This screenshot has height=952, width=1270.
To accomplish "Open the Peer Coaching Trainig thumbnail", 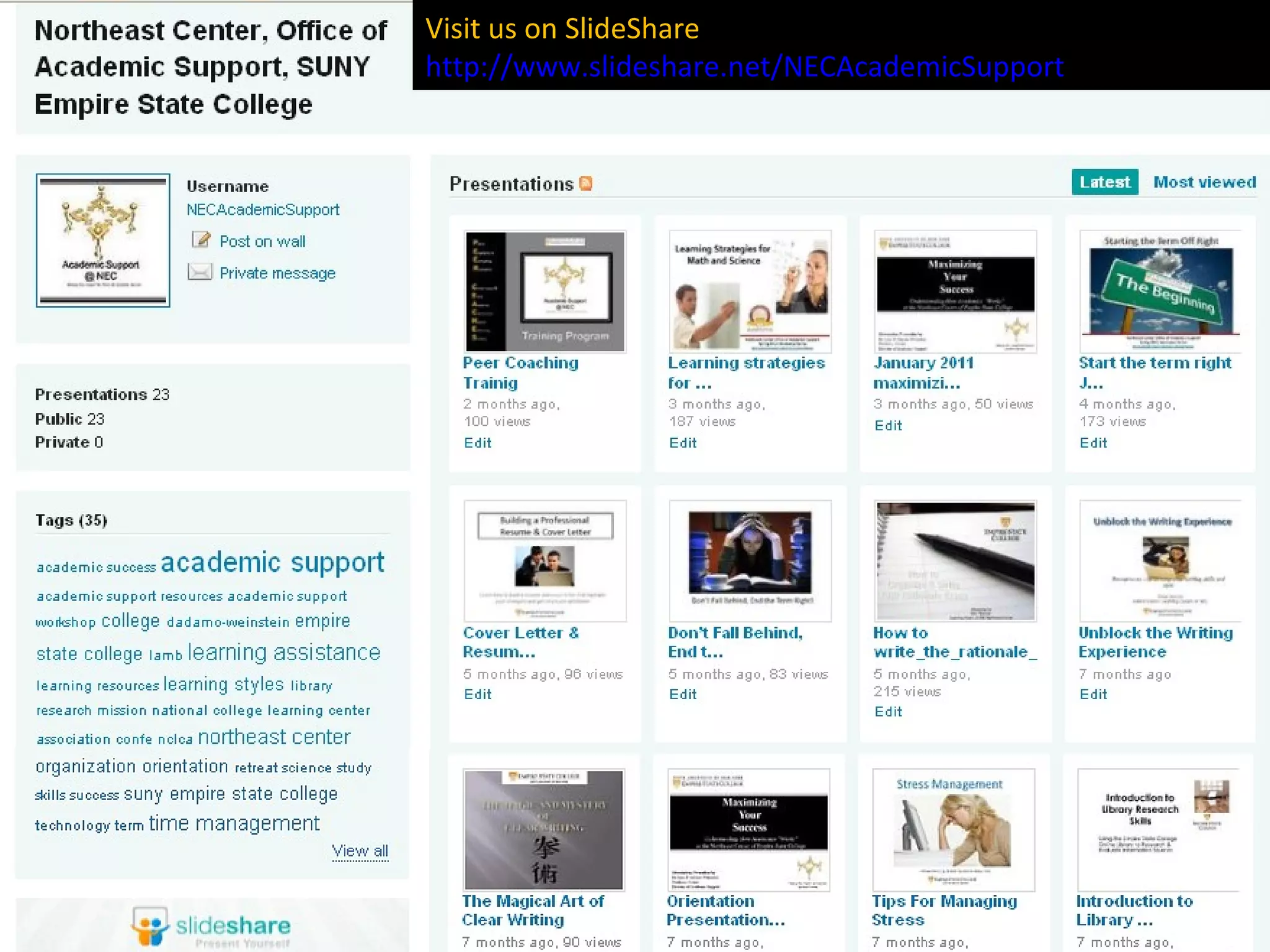I will point(545,291).
